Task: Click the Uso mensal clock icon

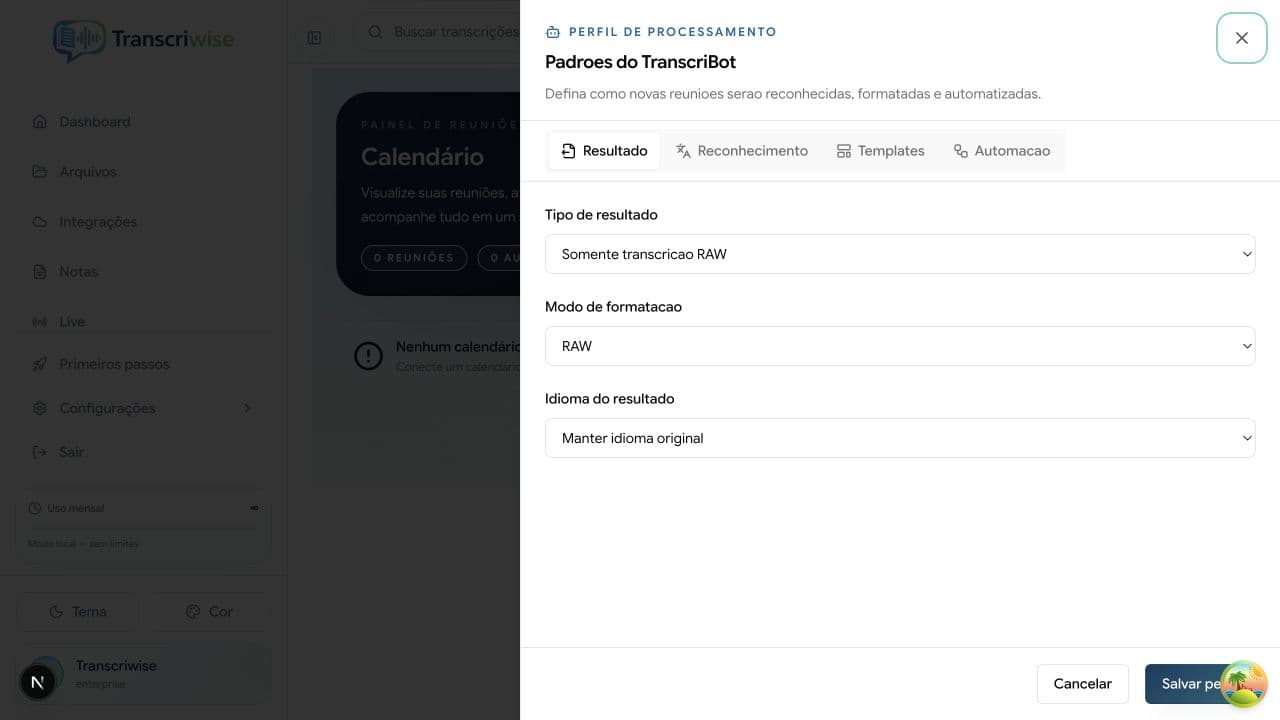Action: coord(35,508)
